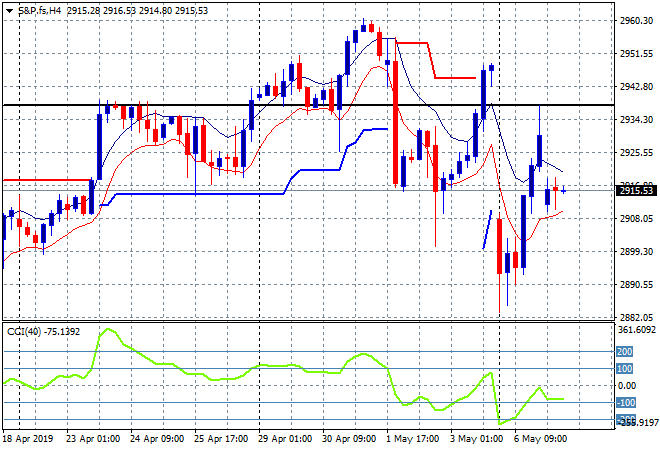Click time axis label 23 Apr 01:00

[93, 439]
